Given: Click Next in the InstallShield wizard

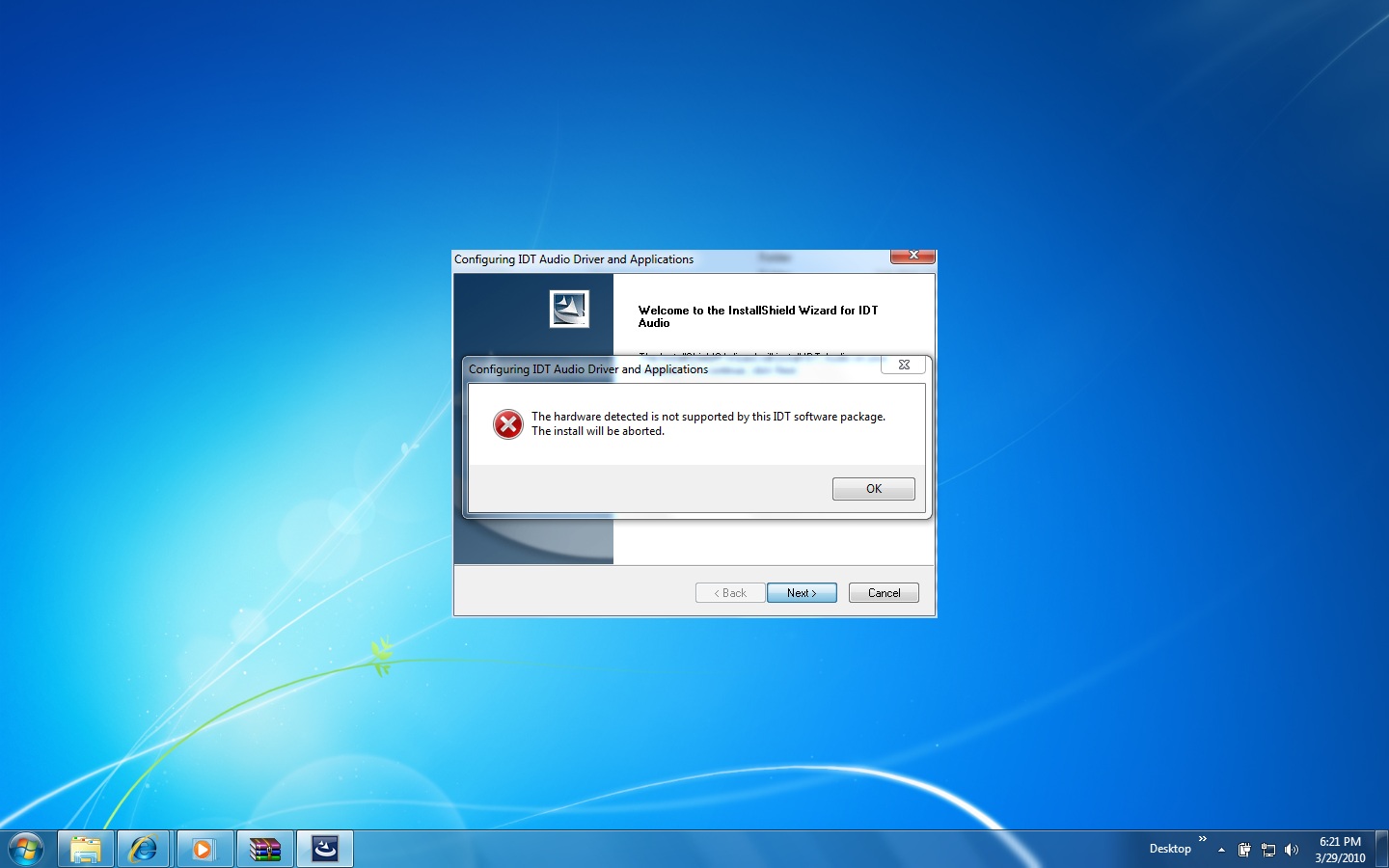Looking at the screenshot, I should tap(802, 593).
